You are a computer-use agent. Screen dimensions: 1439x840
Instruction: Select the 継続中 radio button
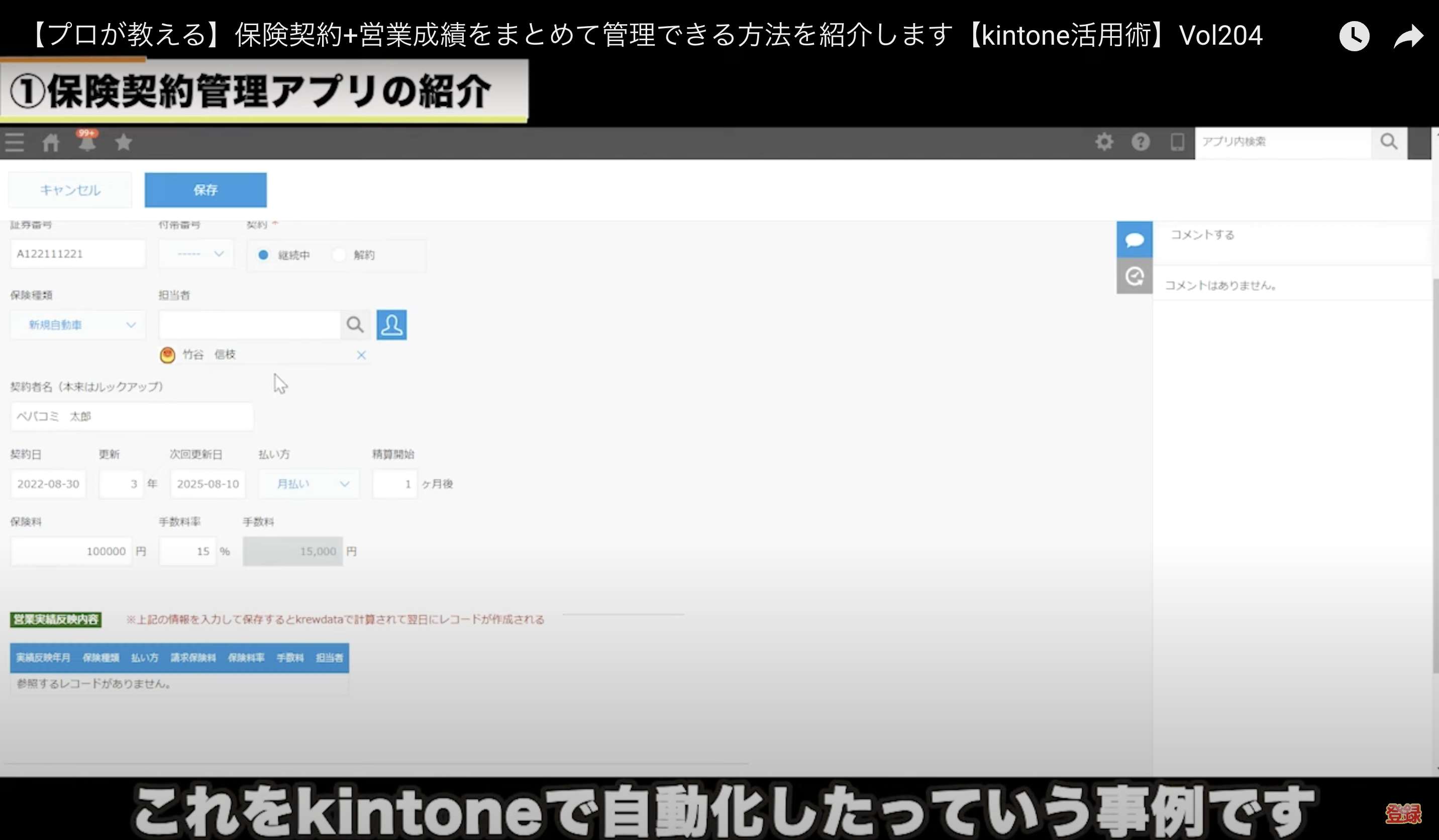click(x=263, y=255)
